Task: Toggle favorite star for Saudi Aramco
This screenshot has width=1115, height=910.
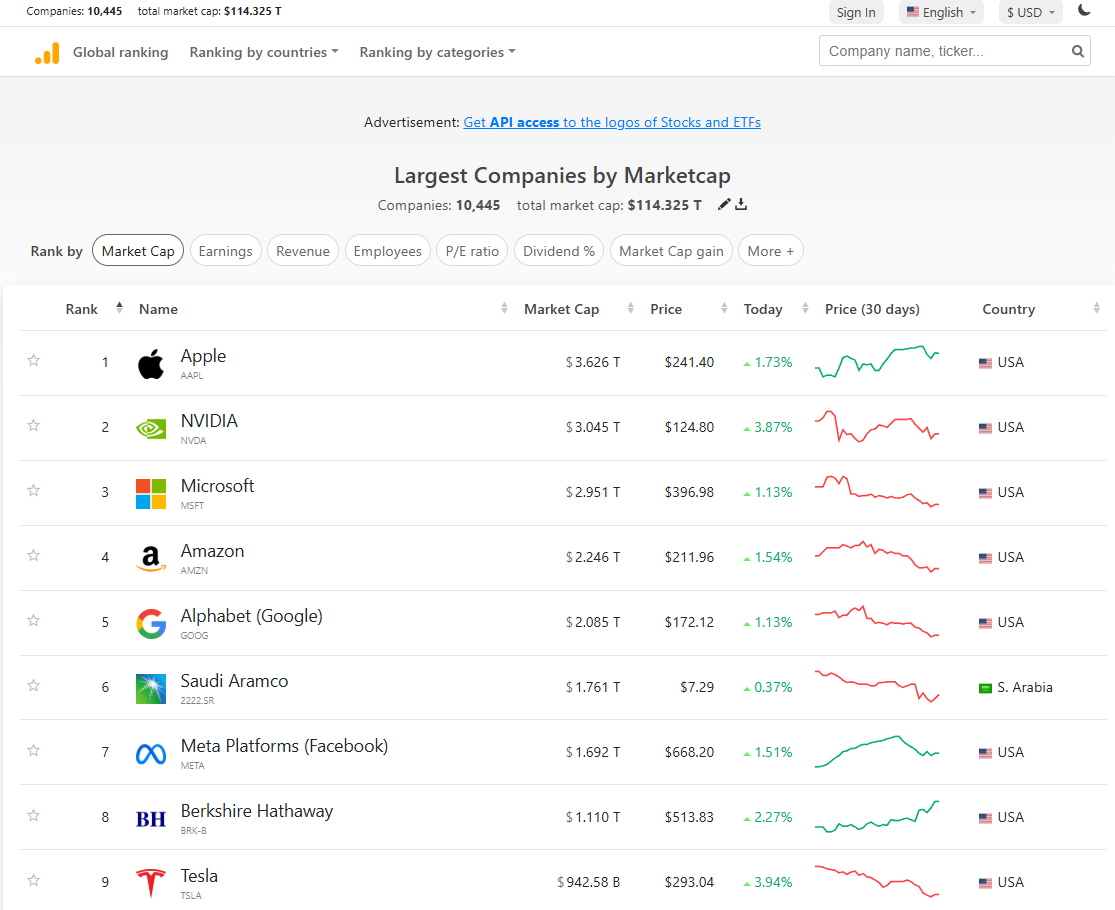Action: [34, 686]
